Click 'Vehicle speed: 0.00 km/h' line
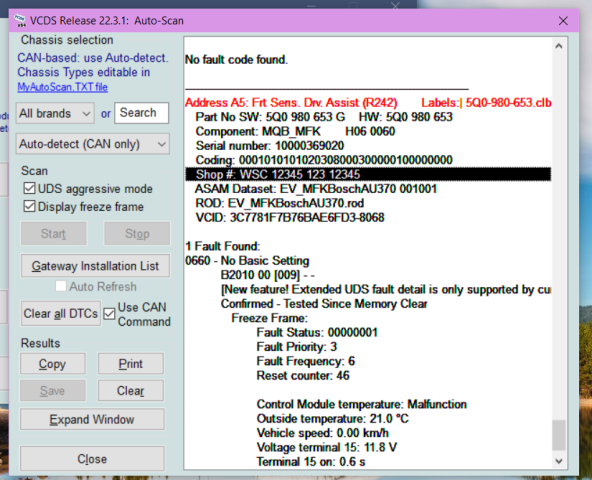This screenshot has height=480, width=592. pyautogui.click(x=323, y=433)
